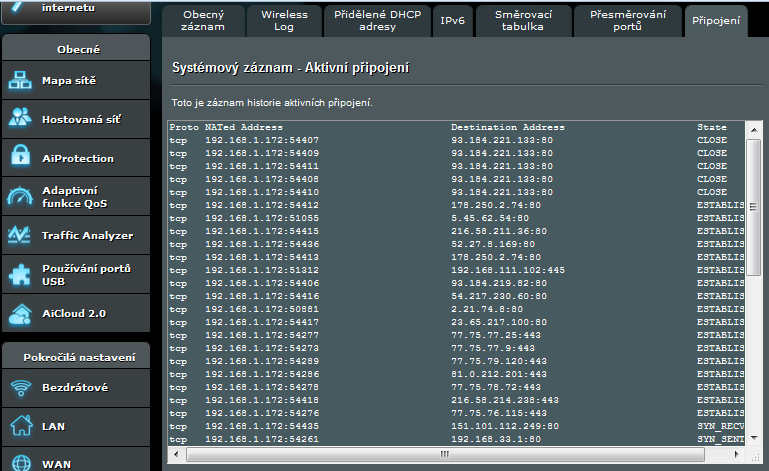The image size is (769, 471).
Task: Open Adaptivní funkce QoS gauge icon
Action: click(21, 196)
